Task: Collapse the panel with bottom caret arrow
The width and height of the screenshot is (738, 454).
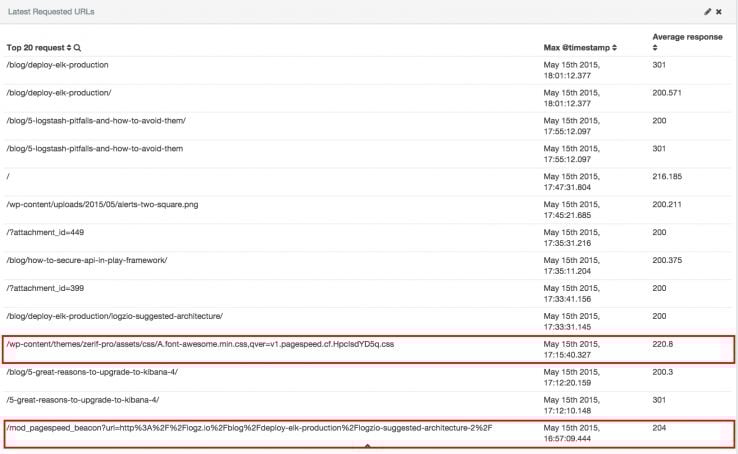Action: (x=367, y=445)
